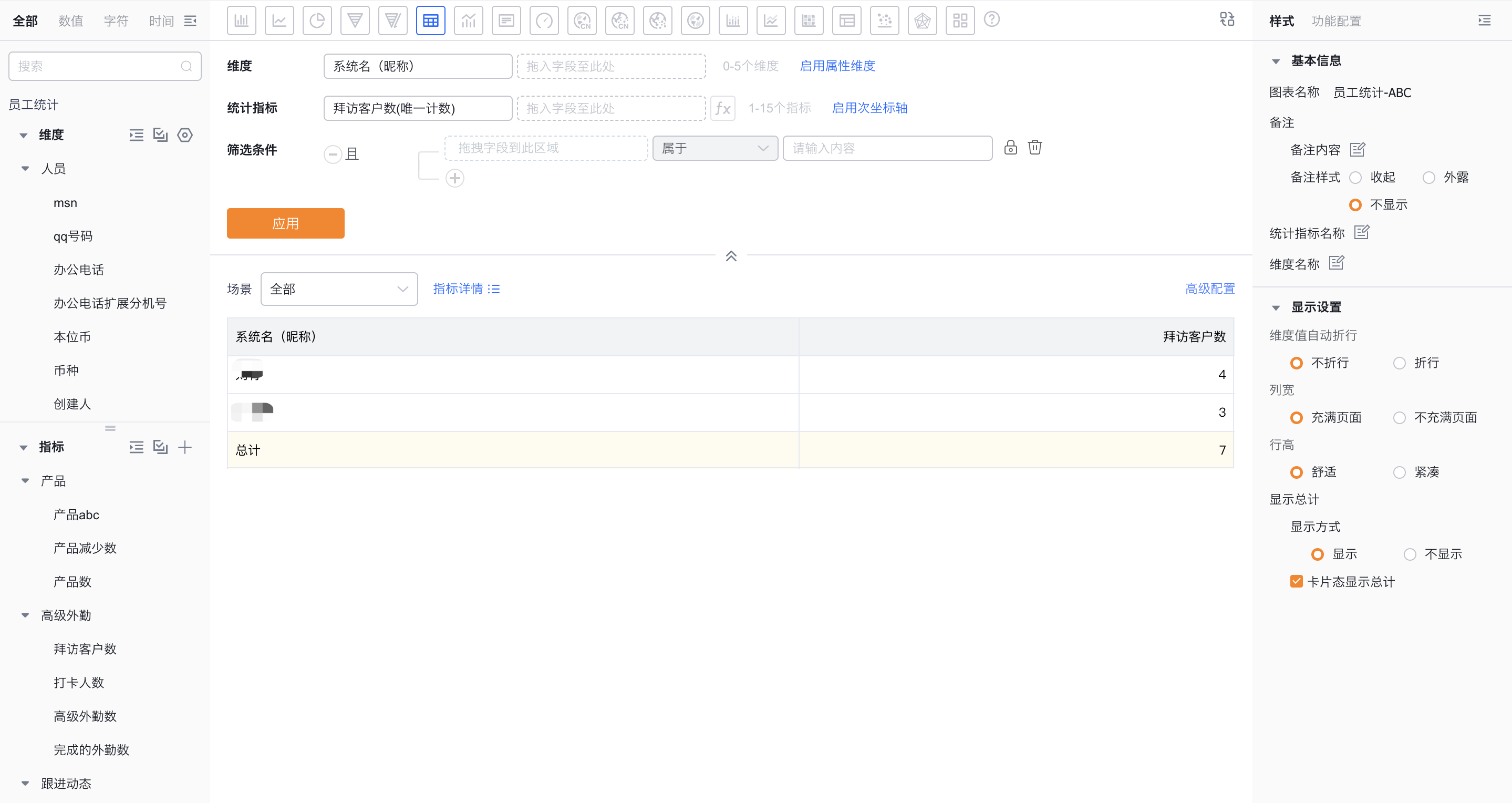1512x803 pixels.
Task: Switch to the 功能配置 tab
Action: tap(1336, 21)
